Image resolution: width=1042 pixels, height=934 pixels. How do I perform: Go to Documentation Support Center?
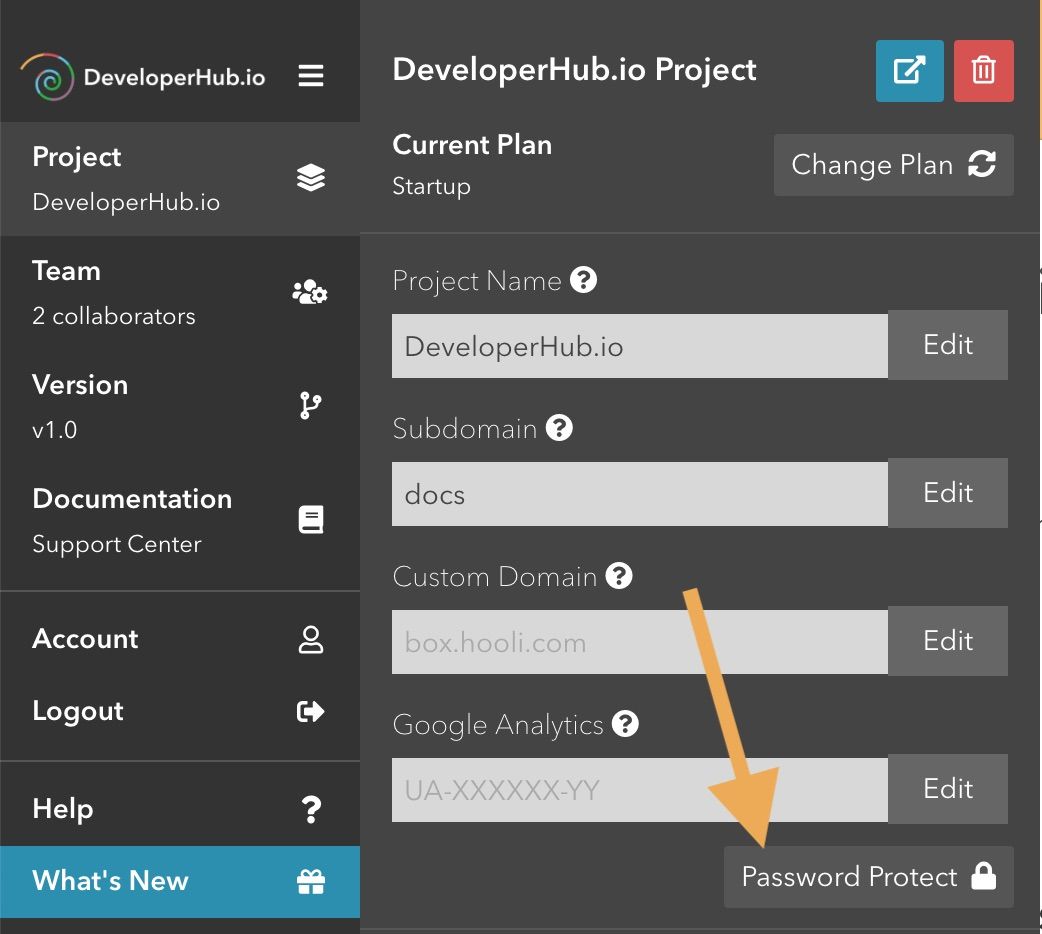[180, 520]
